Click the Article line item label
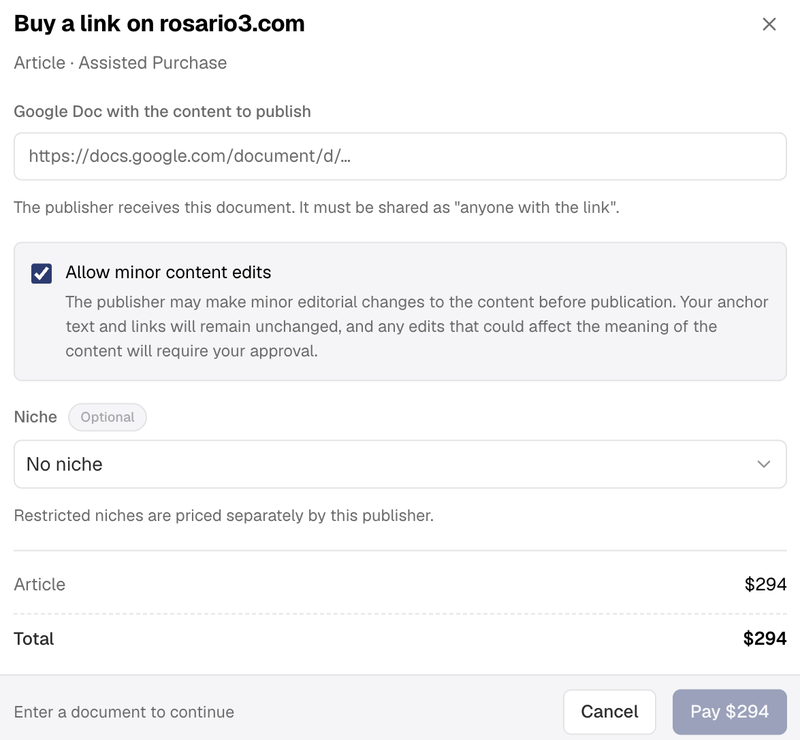800x740 pixels. tap(40, 584)
